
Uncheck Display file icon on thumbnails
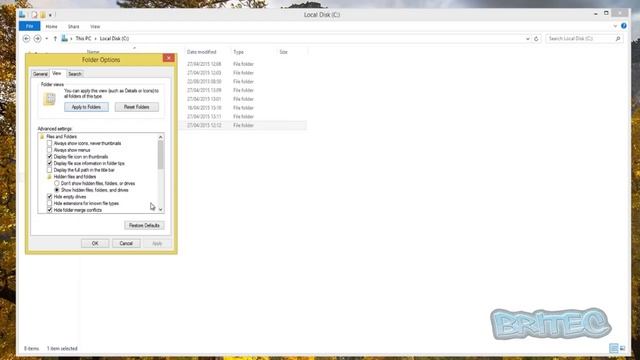click(x=49, y=157)
